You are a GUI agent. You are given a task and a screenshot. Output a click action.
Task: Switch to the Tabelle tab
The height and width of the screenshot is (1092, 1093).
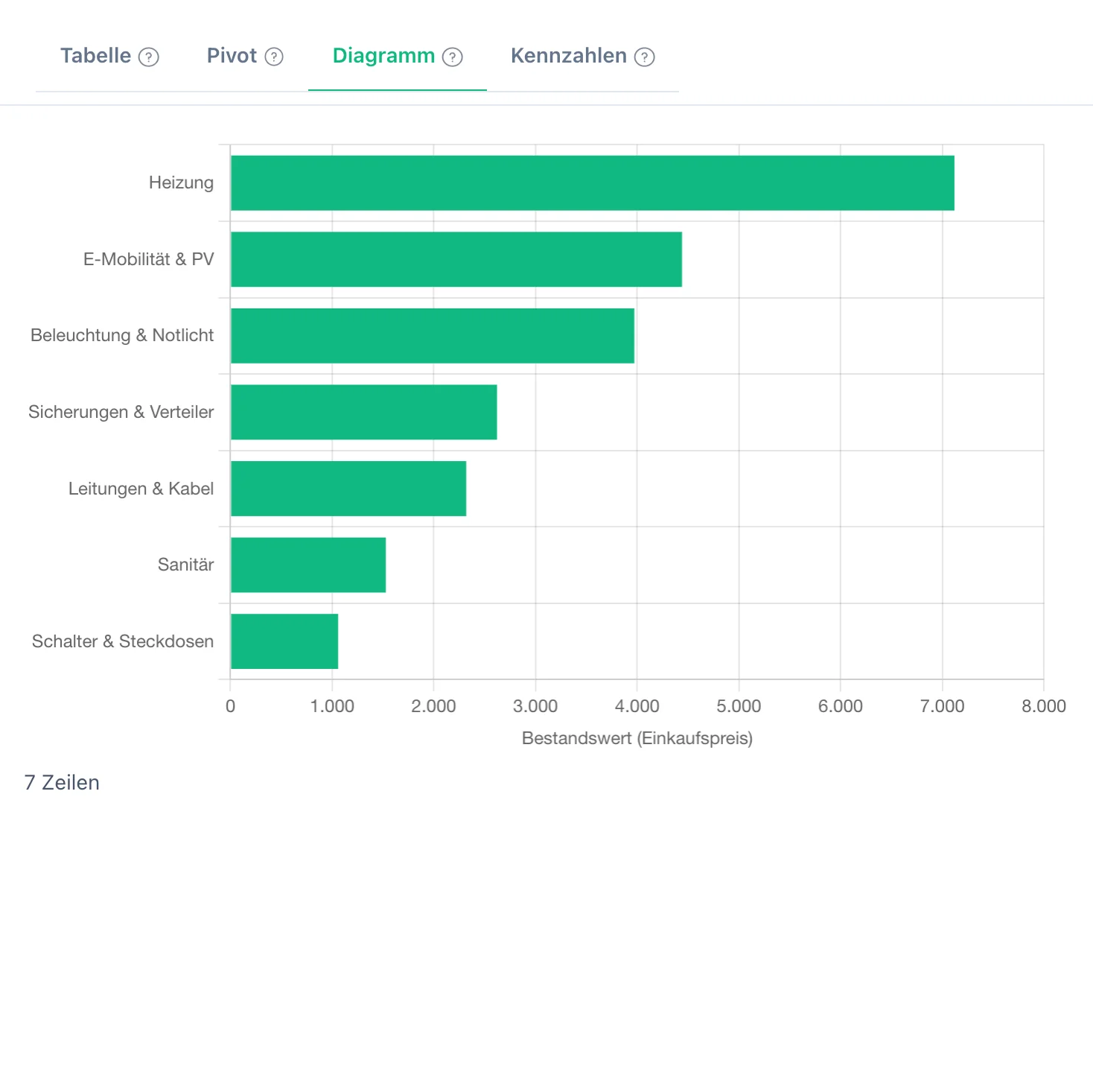point(95,56)
